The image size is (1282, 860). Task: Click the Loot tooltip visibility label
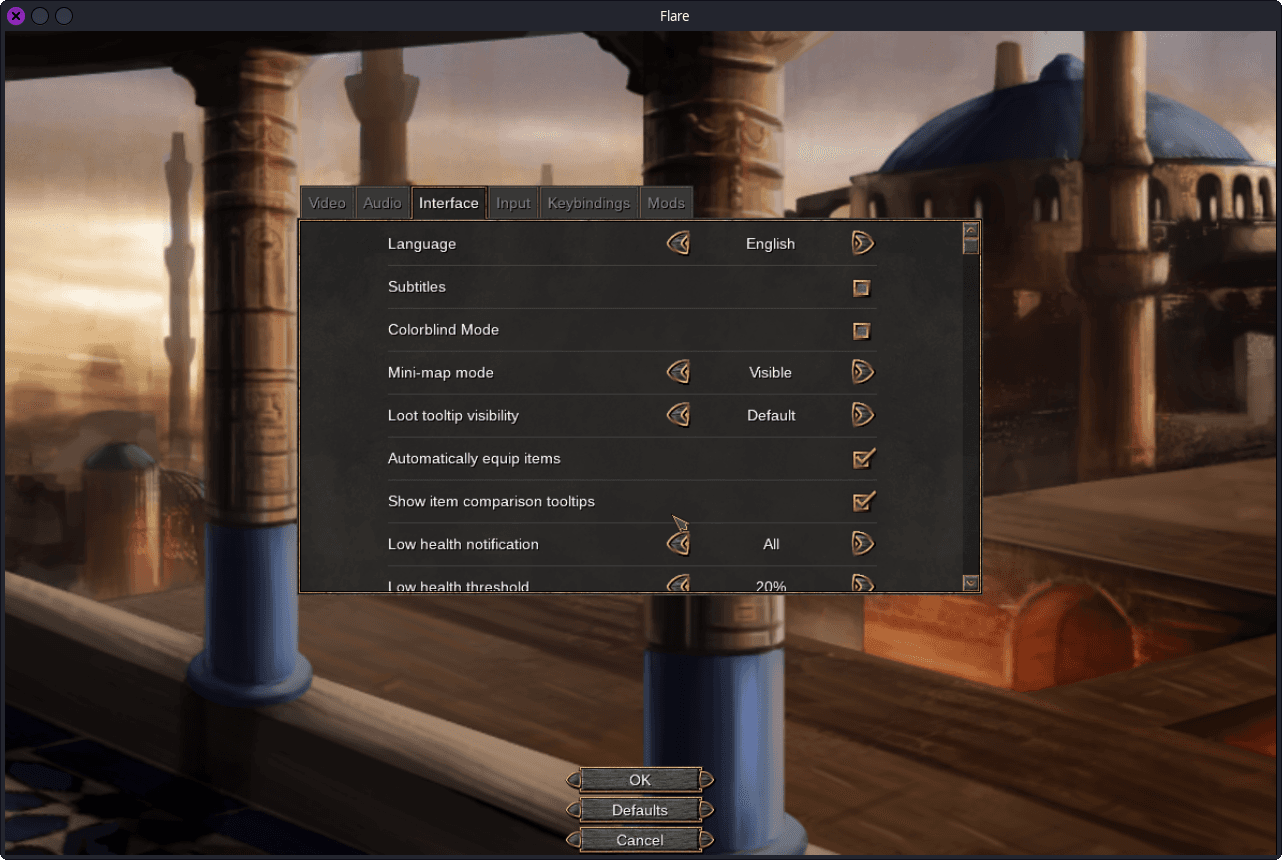453,416
